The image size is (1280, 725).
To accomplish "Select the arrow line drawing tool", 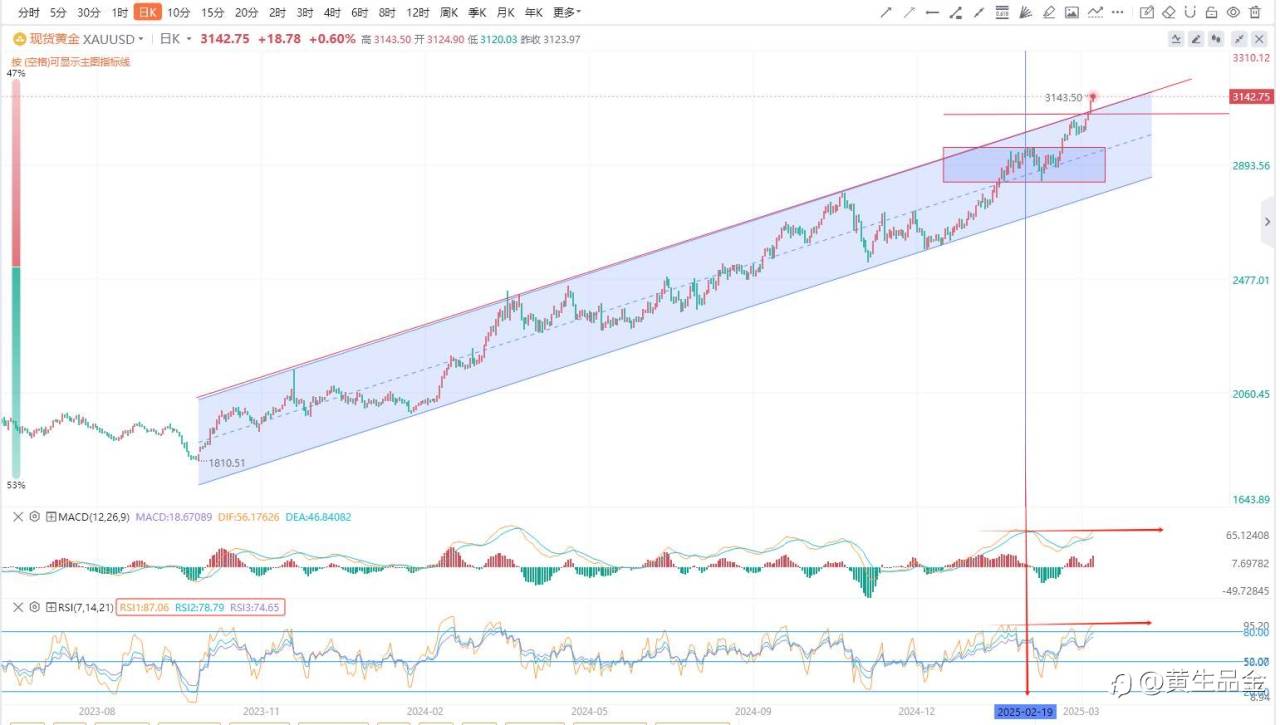I will coord(886,13).
